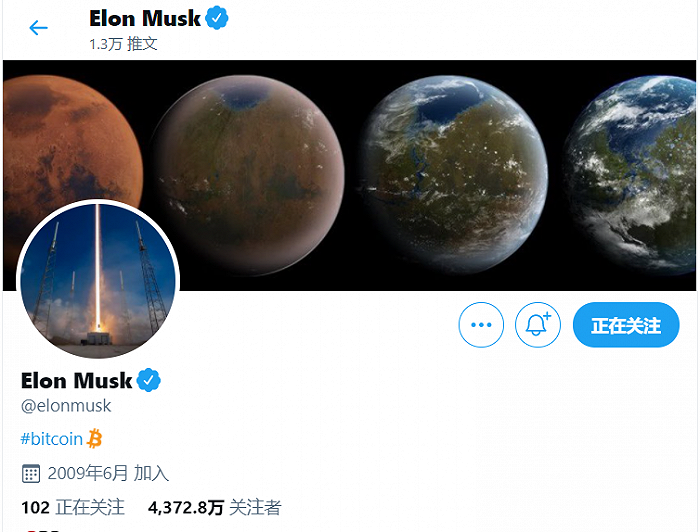Click verified badge next to profile name

coord(149,380)
